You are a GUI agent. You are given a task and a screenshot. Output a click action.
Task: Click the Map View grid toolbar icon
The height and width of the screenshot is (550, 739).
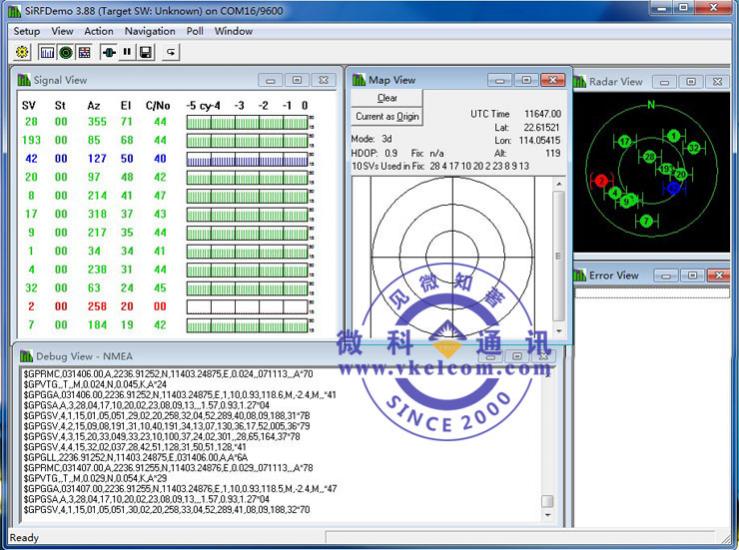pos(84,52)
